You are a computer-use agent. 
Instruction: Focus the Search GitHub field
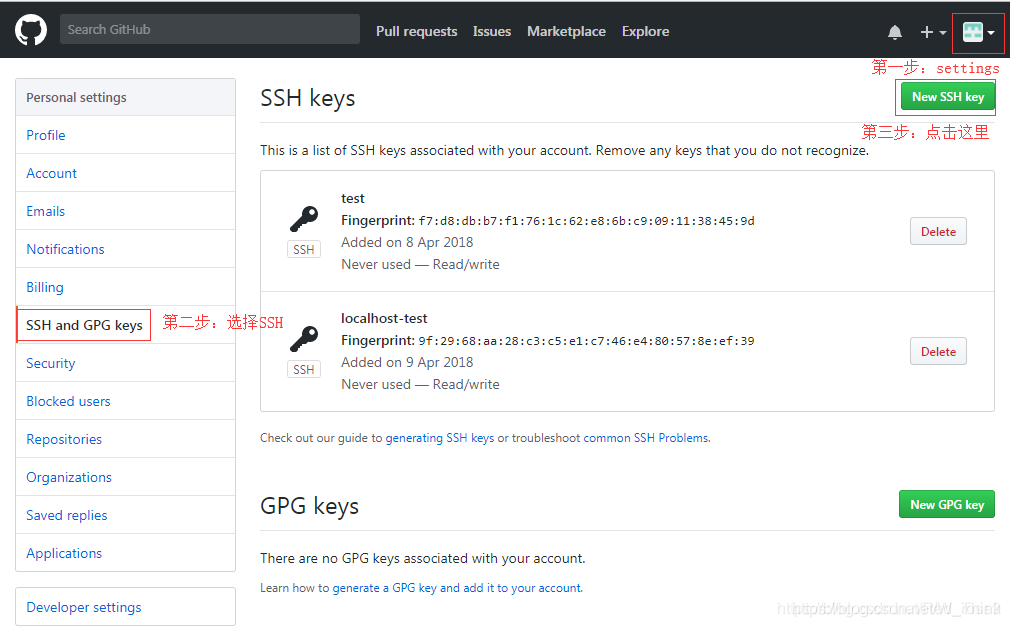[209, 29]
